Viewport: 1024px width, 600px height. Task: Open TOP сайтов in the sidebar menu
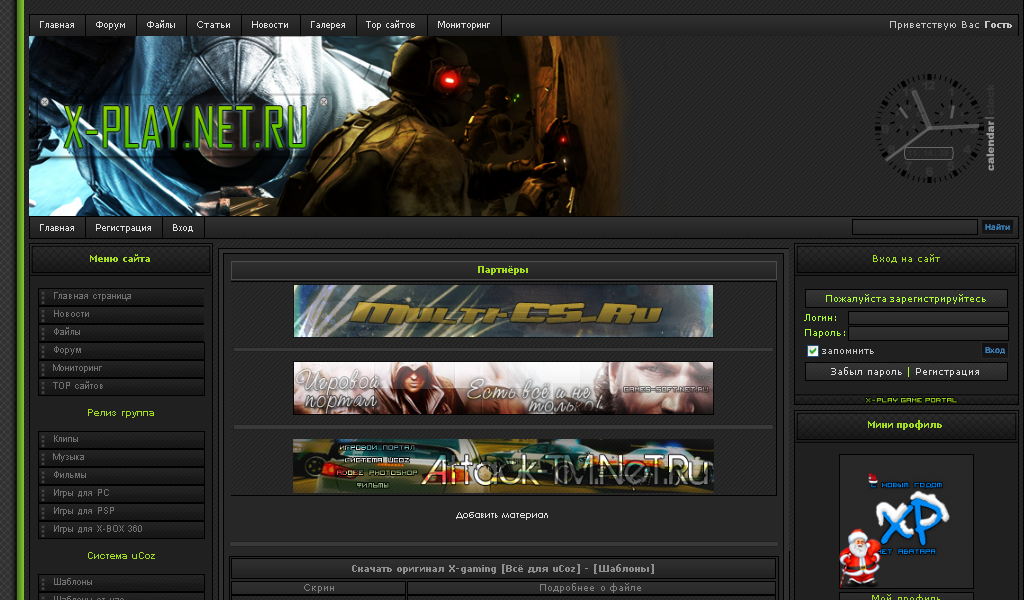[x=121, y=387]
